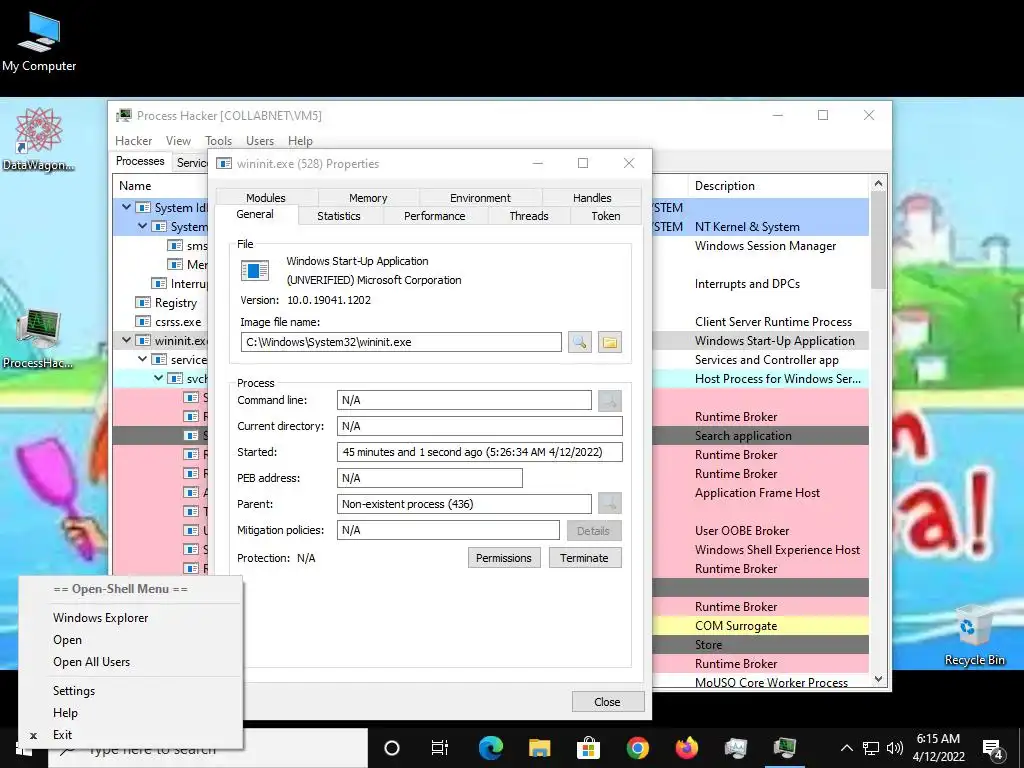Click the Permissions button

point(504,558)
